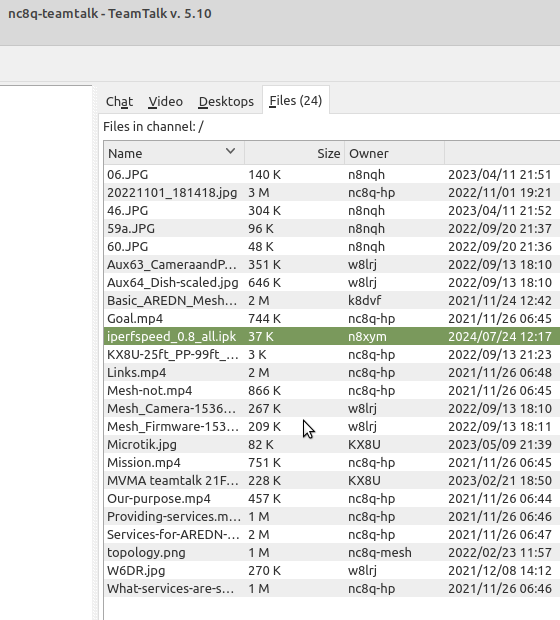Select the file 06.JPG
The width and height of the screenshot is (560, 620).
tap(332, 174)
